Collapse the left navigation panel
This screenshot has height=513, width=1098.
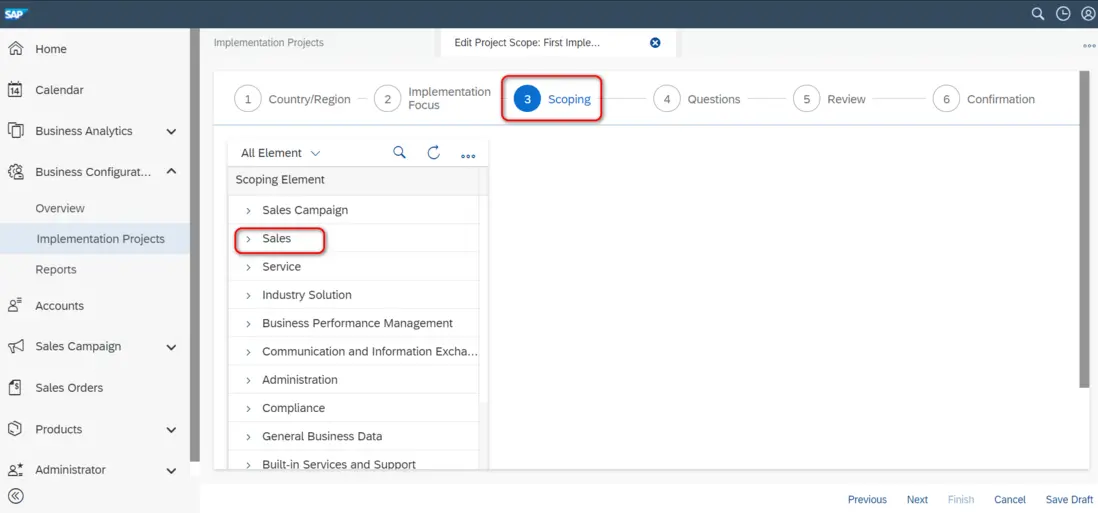(x=16, y=496)
